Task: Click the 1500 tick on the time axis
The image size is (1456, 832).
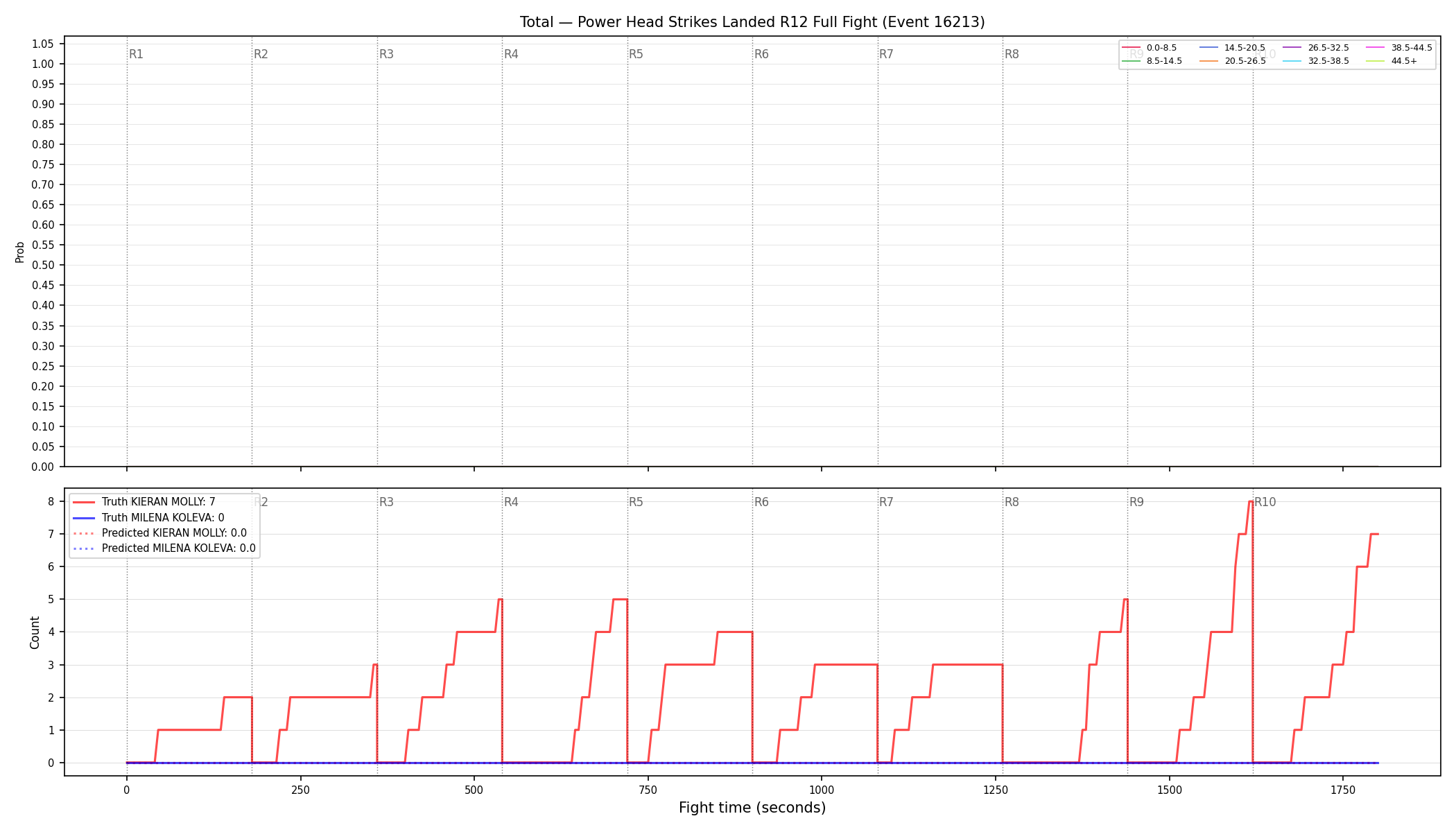Action: pos(1170,790)
